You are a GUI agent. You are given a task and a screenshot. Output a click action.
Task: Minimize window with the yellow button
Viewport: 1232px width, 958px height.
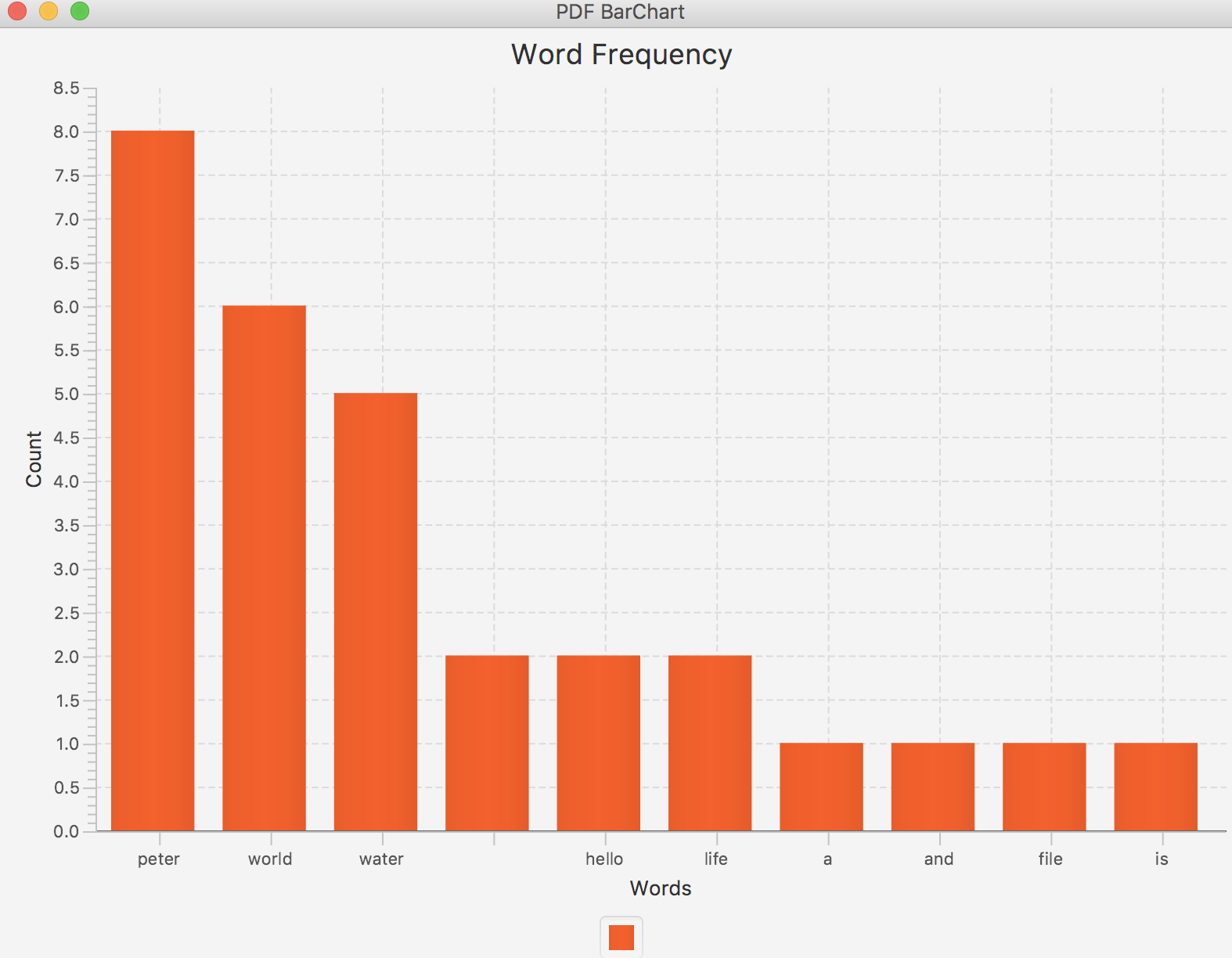(49, 11)
